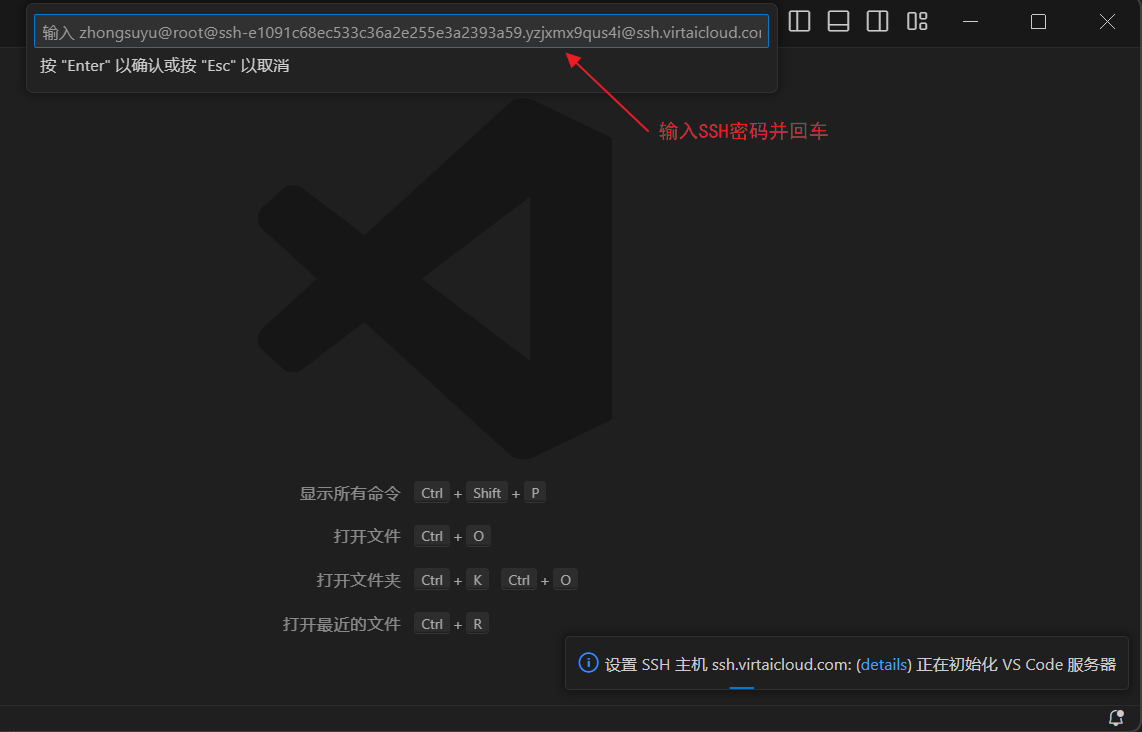Click the 显示所有命令 label
Image resolution: width=1142 pixels, height=732 pixels.
[x=350, y=493]
